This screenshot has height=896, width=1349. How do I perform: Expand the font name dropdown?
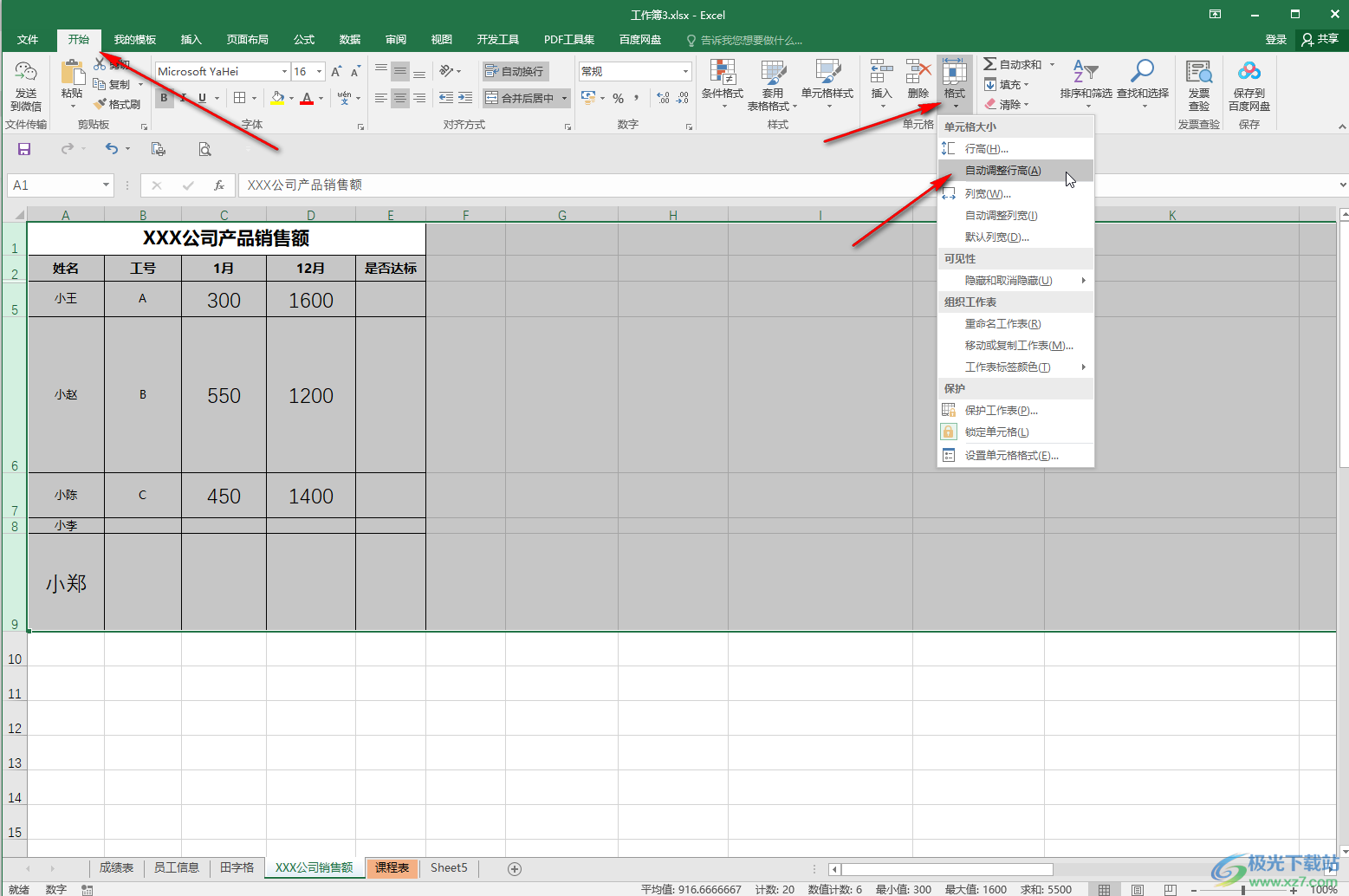(x=284, y=71)
